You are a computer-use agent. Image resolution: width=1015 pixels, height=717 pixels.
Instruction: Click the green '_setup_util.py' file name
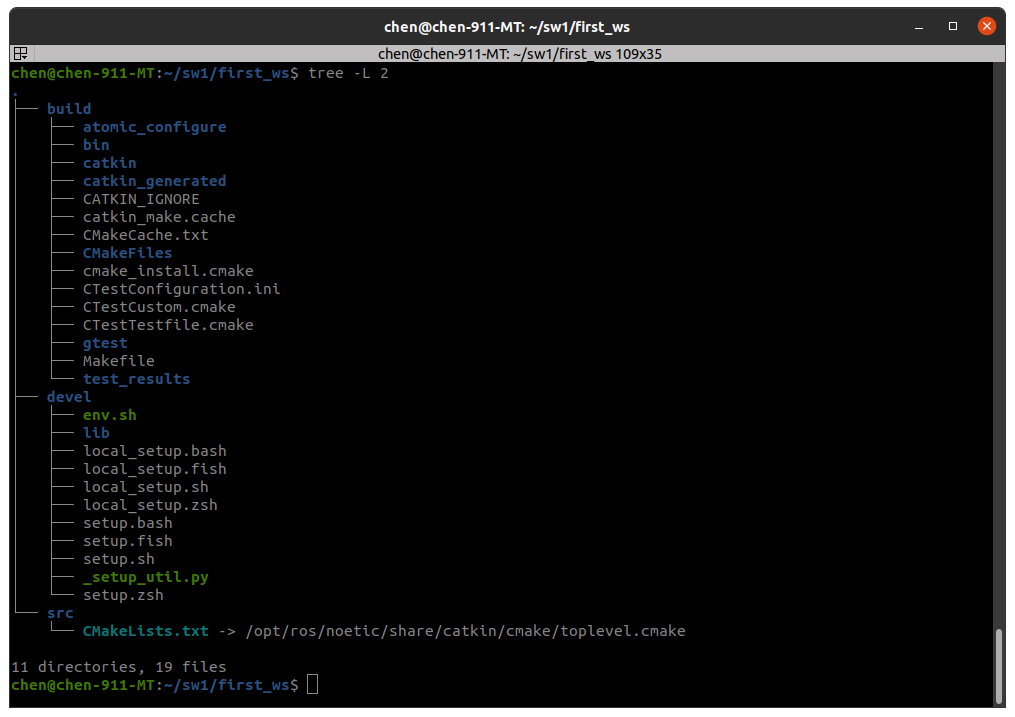146,577
